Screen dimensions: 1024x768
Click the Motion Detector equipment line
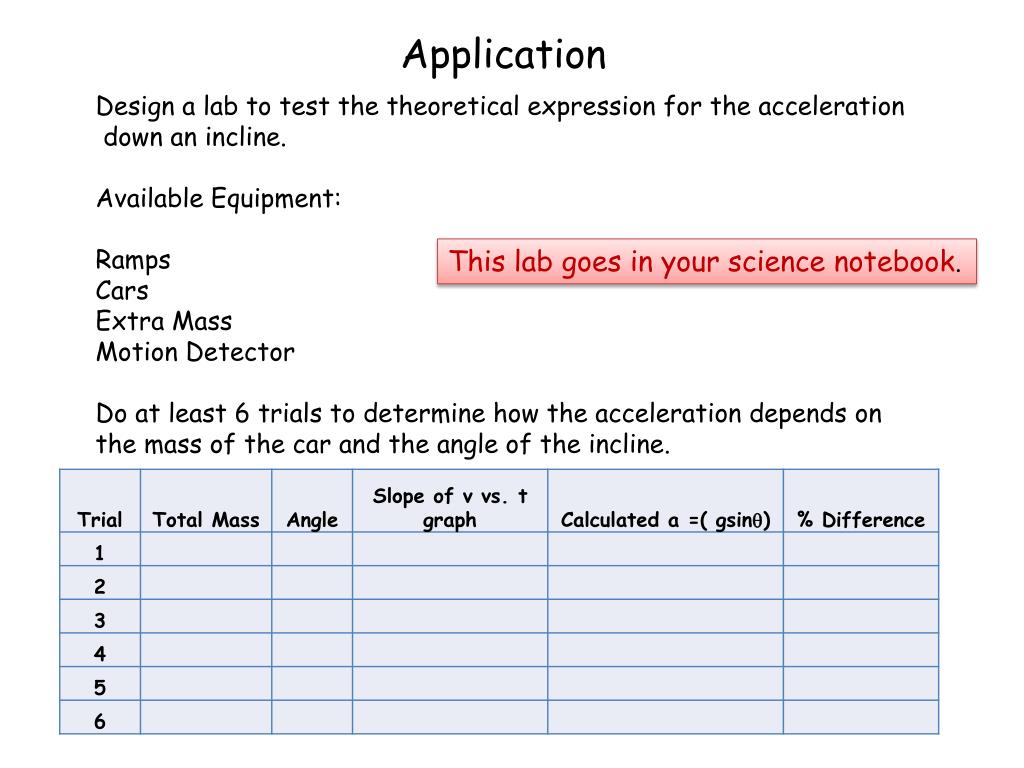point(195,352)
